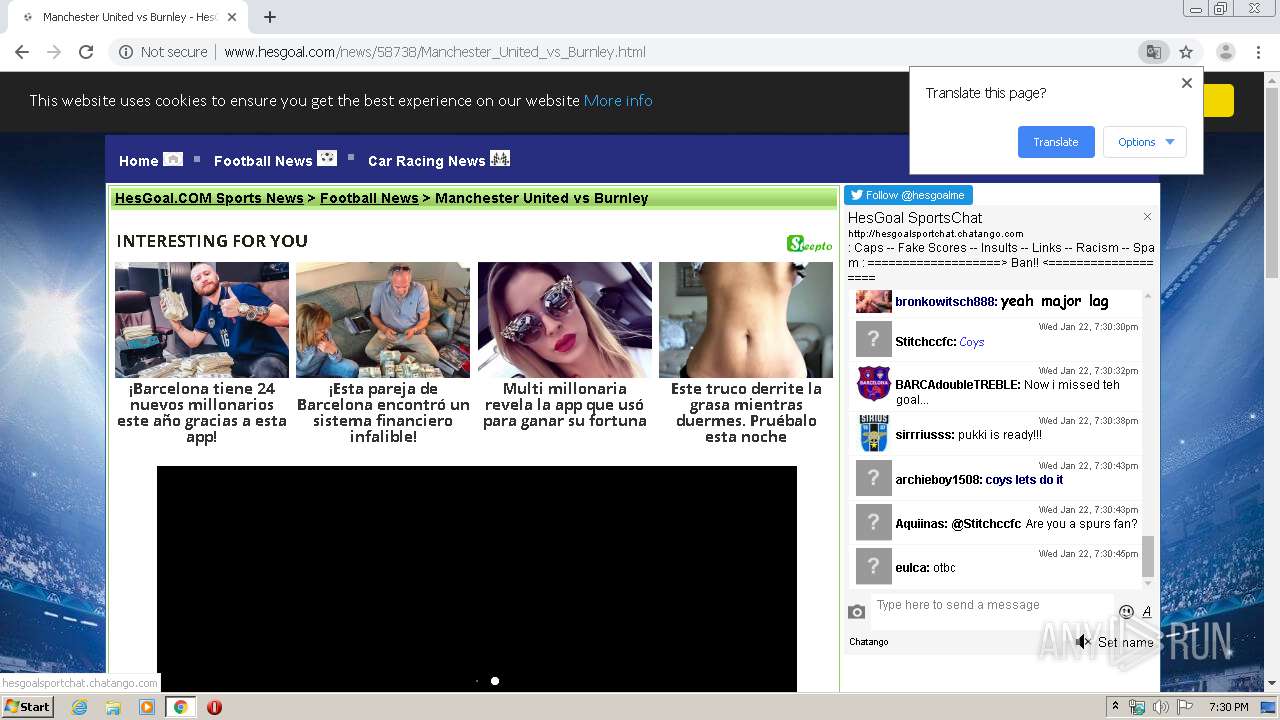Click the video player area
The width and height of the screenshot is (1280, 720).
(x=477, y=578)
